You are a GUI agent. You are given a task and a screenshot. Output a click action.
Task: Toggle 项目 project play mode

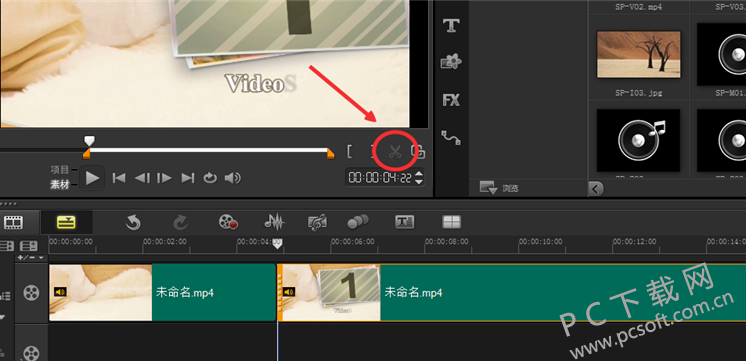pyautogui.click(x=60, y=170)
